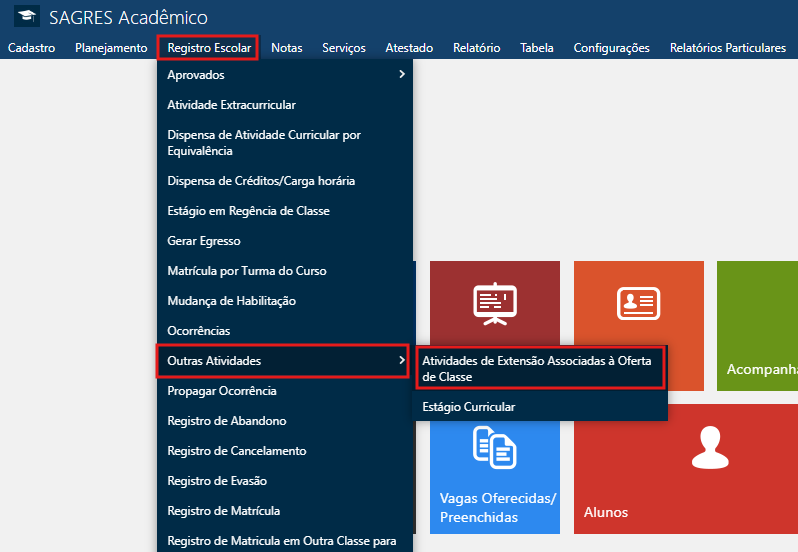Select Registro de Evasão

(x=285, y=481)
